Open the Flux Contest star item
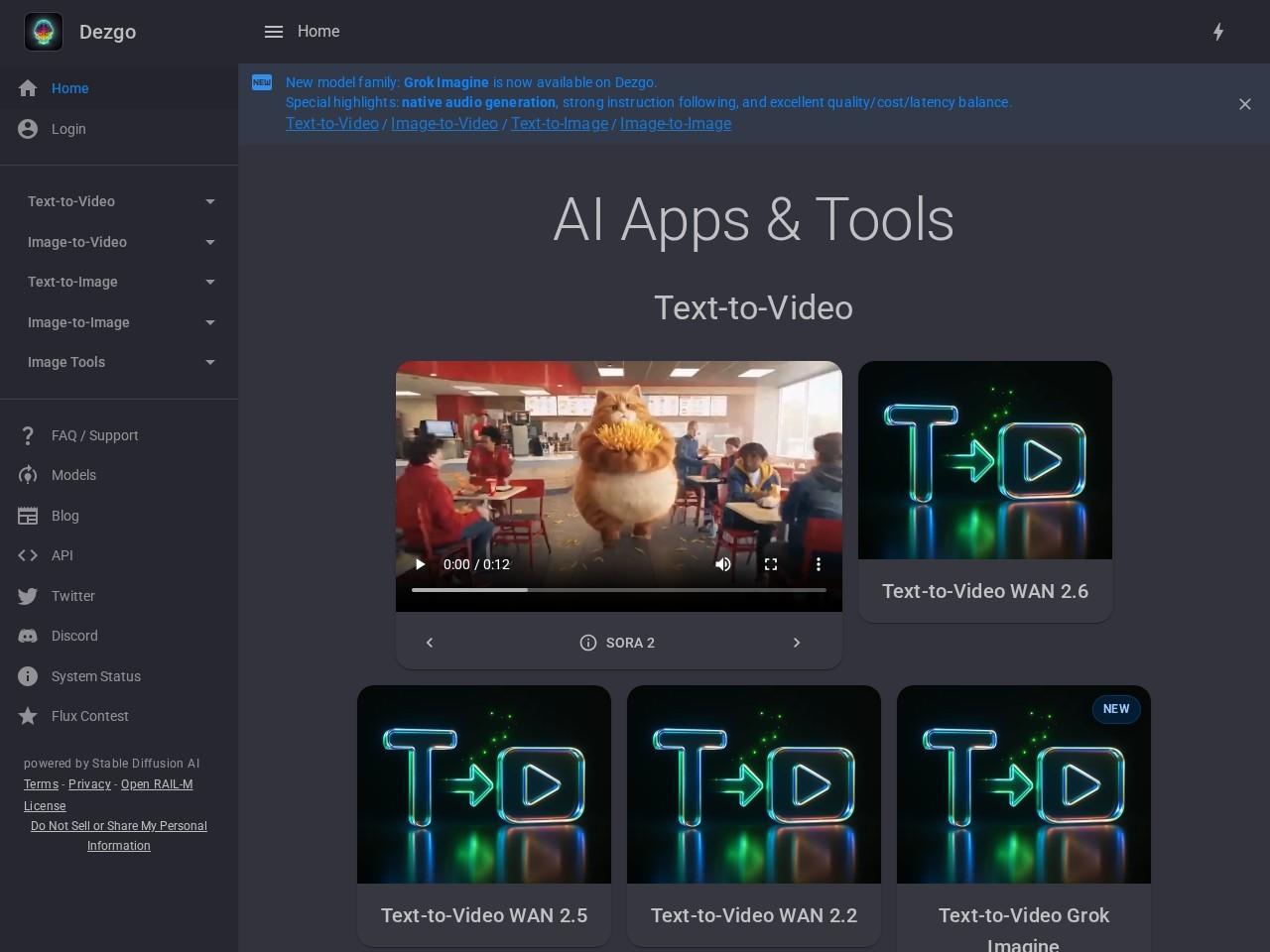The image size is (1270, 952). pyautogui.click(x=28, y=716)
